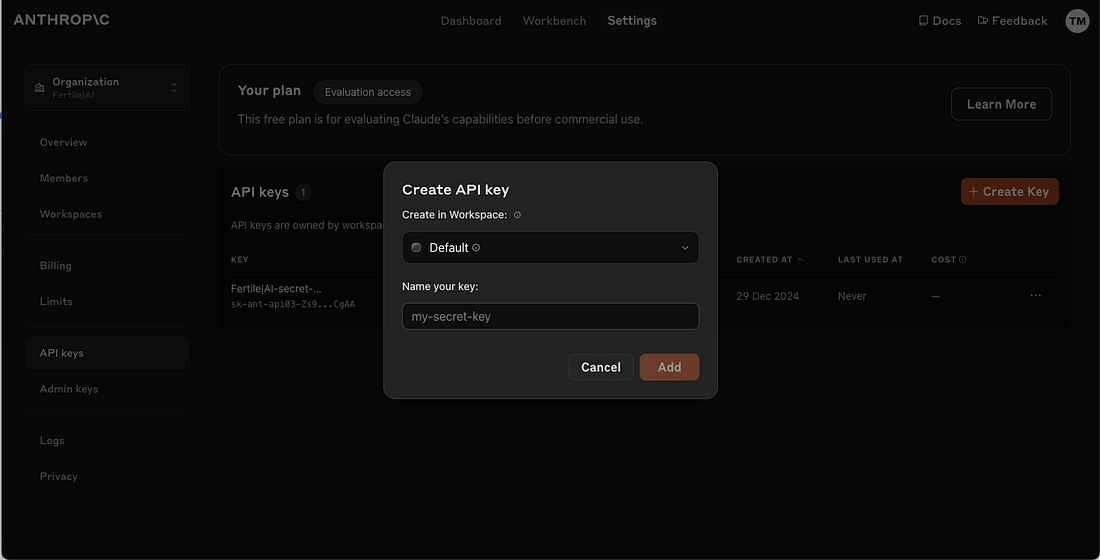The height and width of the screenshot is (560, 1100).
Task: Click the 29 Dec 2024 created date
Action: click(767, 296)
